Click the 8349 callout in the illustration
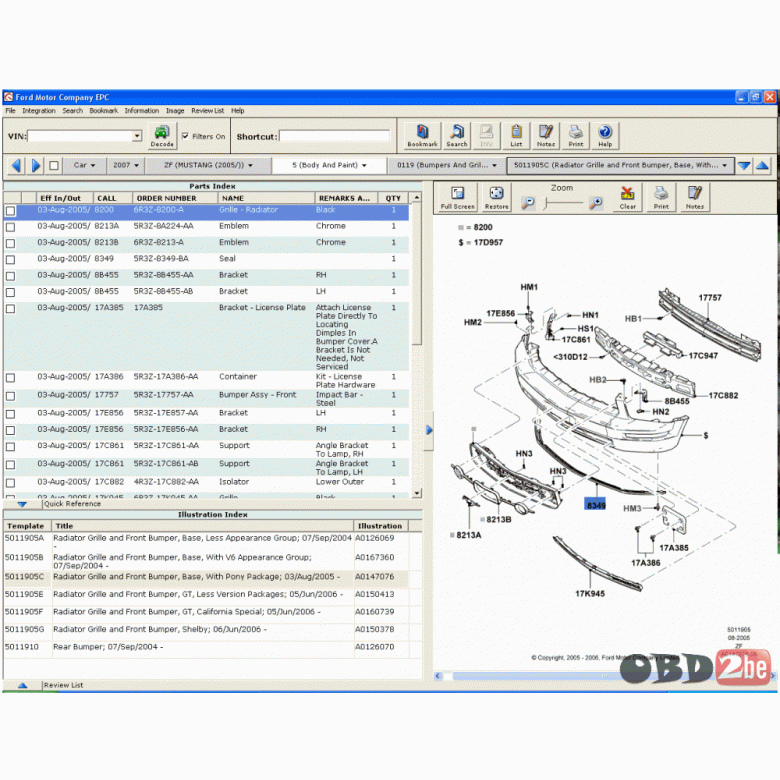This screenshot has width=780, height=780. point(595,505)
